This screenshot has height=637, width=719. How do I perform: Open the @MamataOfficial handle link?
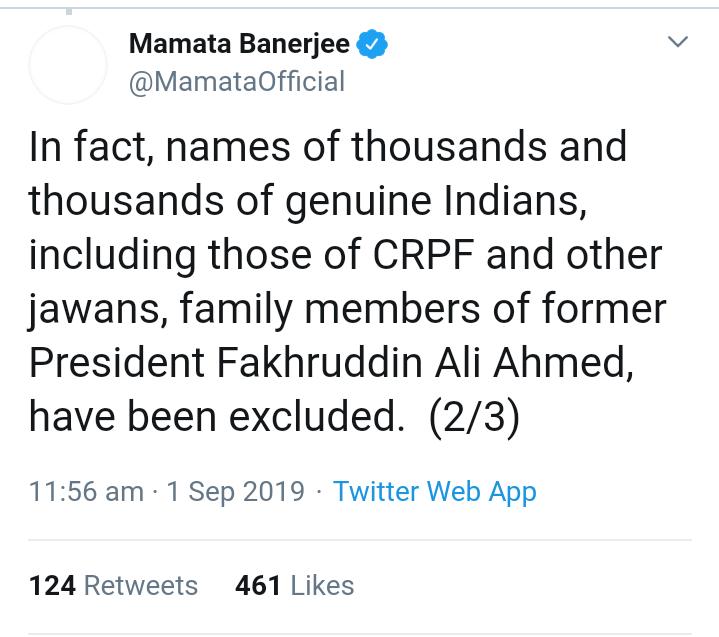(237, 82)
